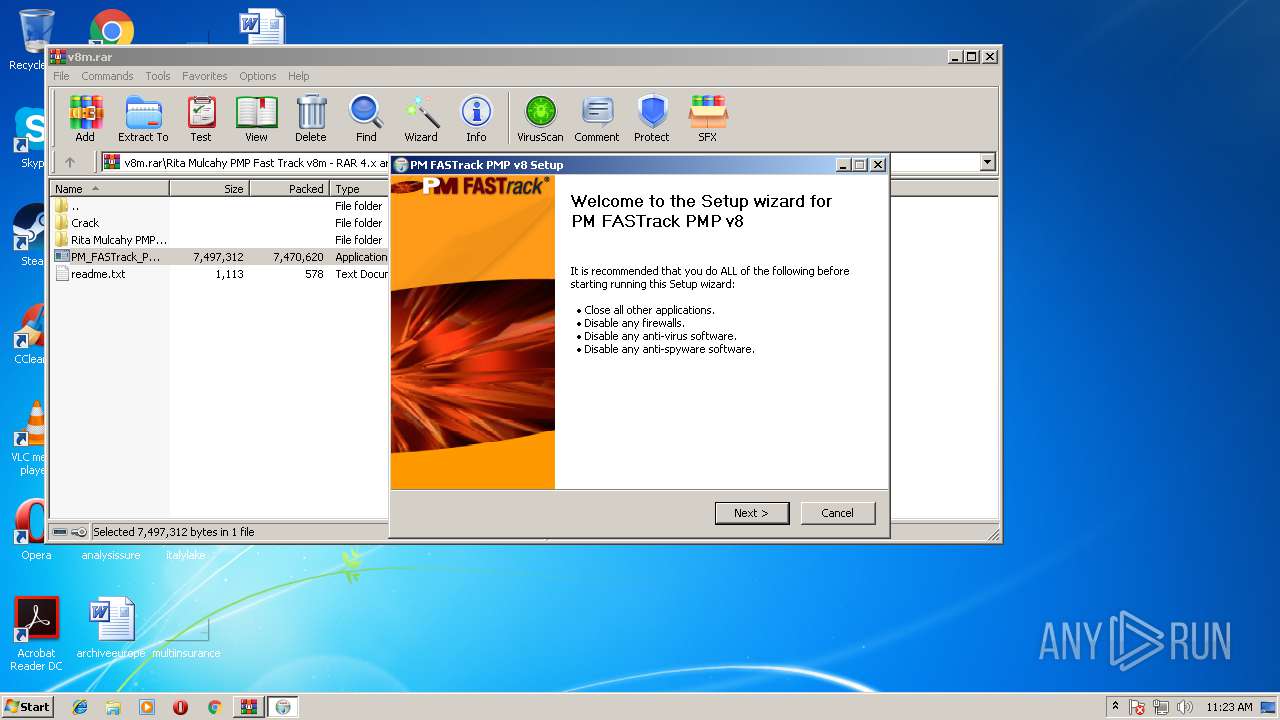The height and width of the screenshot is (720, 1280).
Task: Open the Help menu
Action: click(x=298, y=76)
